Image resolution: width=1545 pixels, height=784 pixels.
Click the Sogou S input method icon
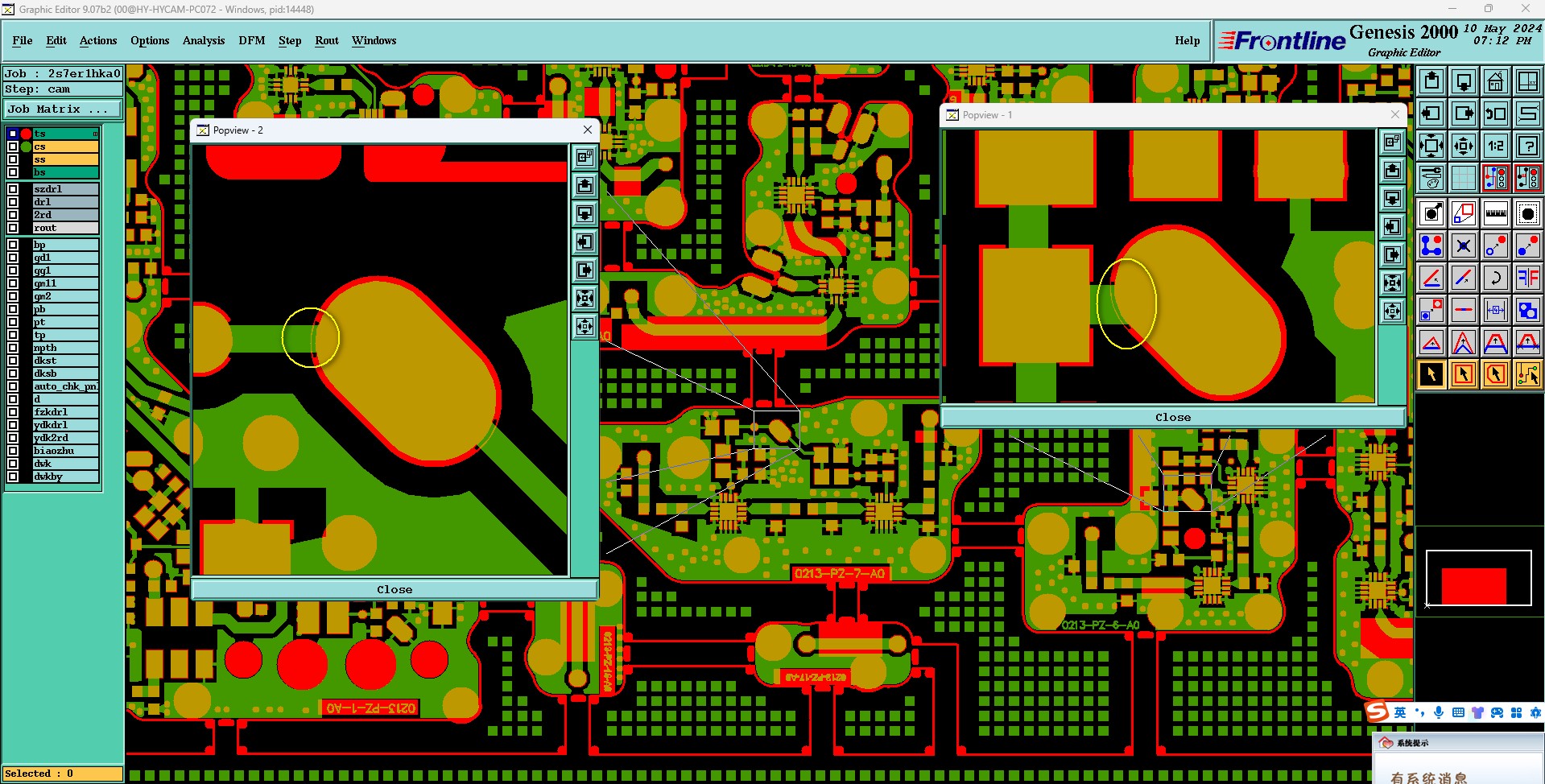click(1378, 712)
